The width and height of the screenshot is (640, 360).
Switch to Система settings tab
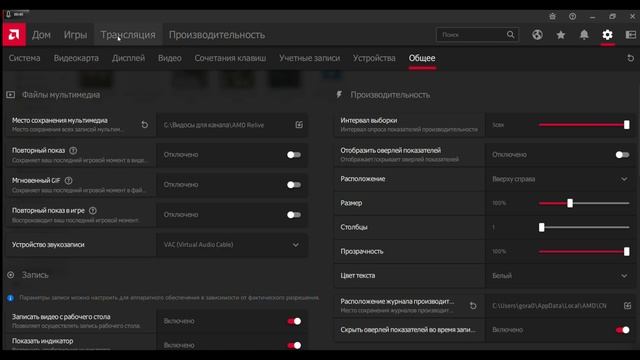click(24, 58)
